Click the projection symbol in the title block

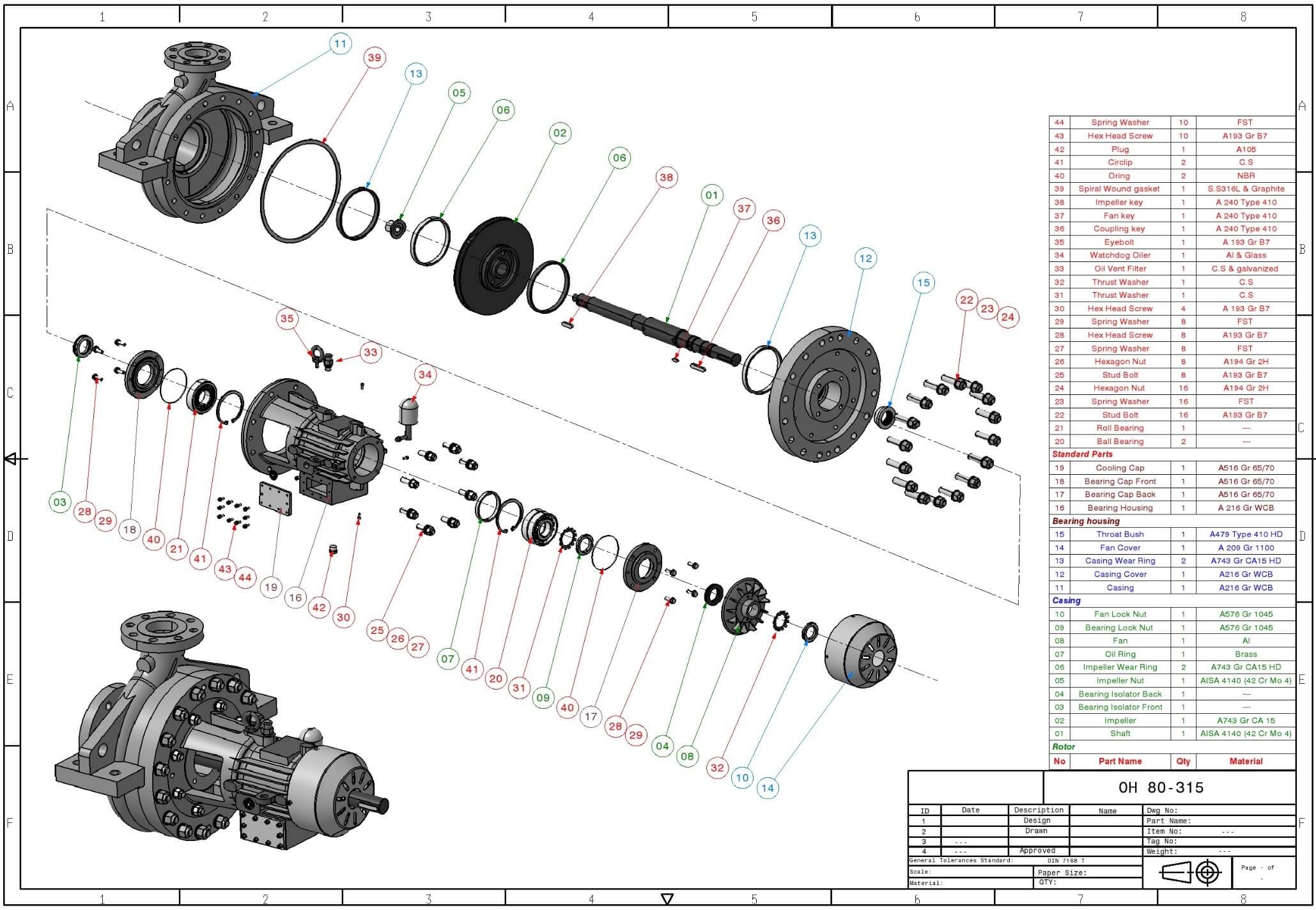coord(1191,872)
